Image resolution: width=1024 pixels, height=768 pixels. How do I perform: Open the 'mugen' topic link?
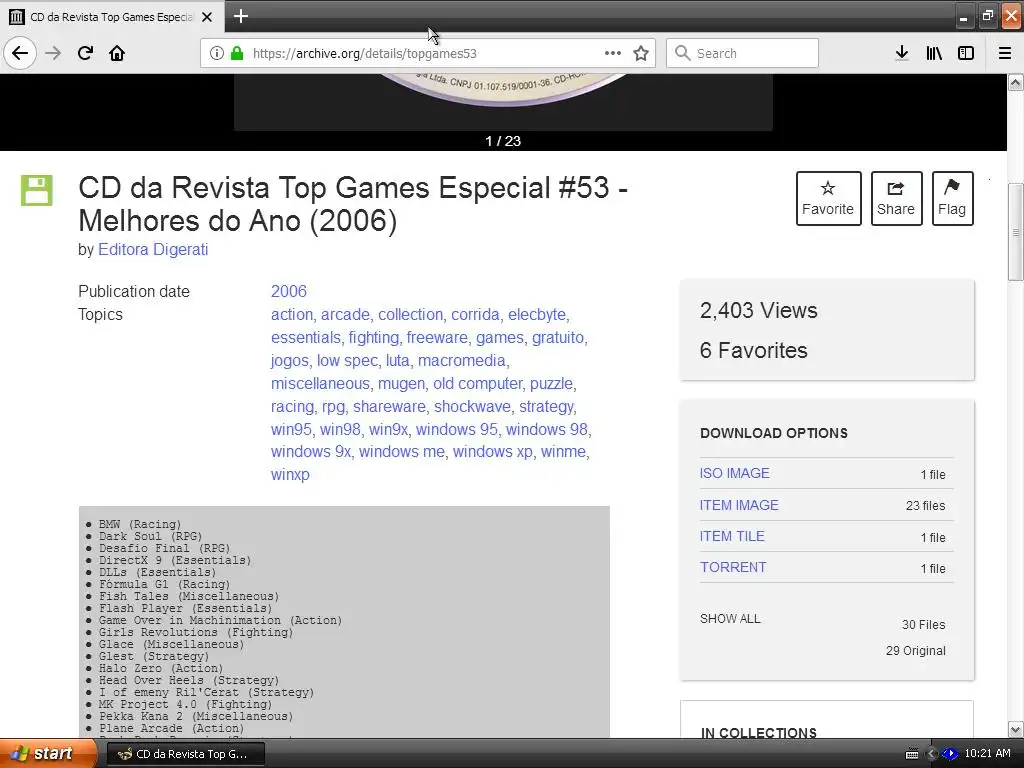pyautogui.click(x=401, y=383)
